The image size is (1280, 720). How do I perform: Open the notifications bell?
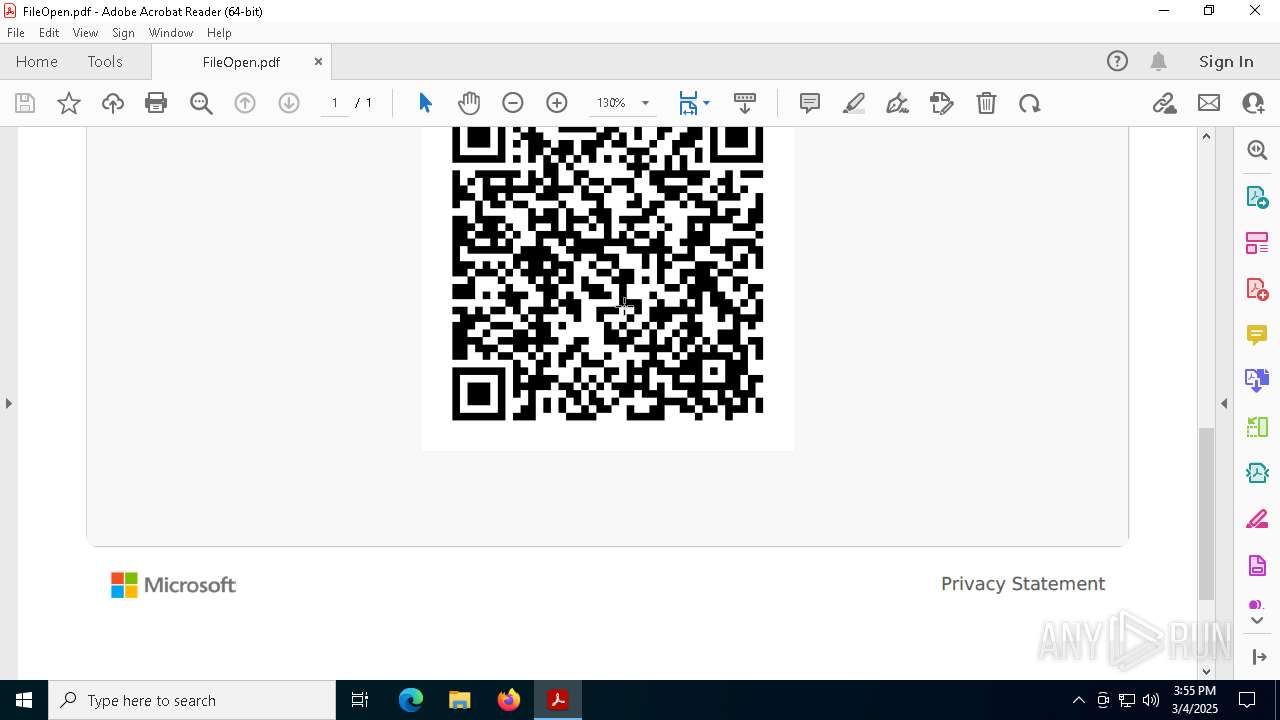point(1159,61)
